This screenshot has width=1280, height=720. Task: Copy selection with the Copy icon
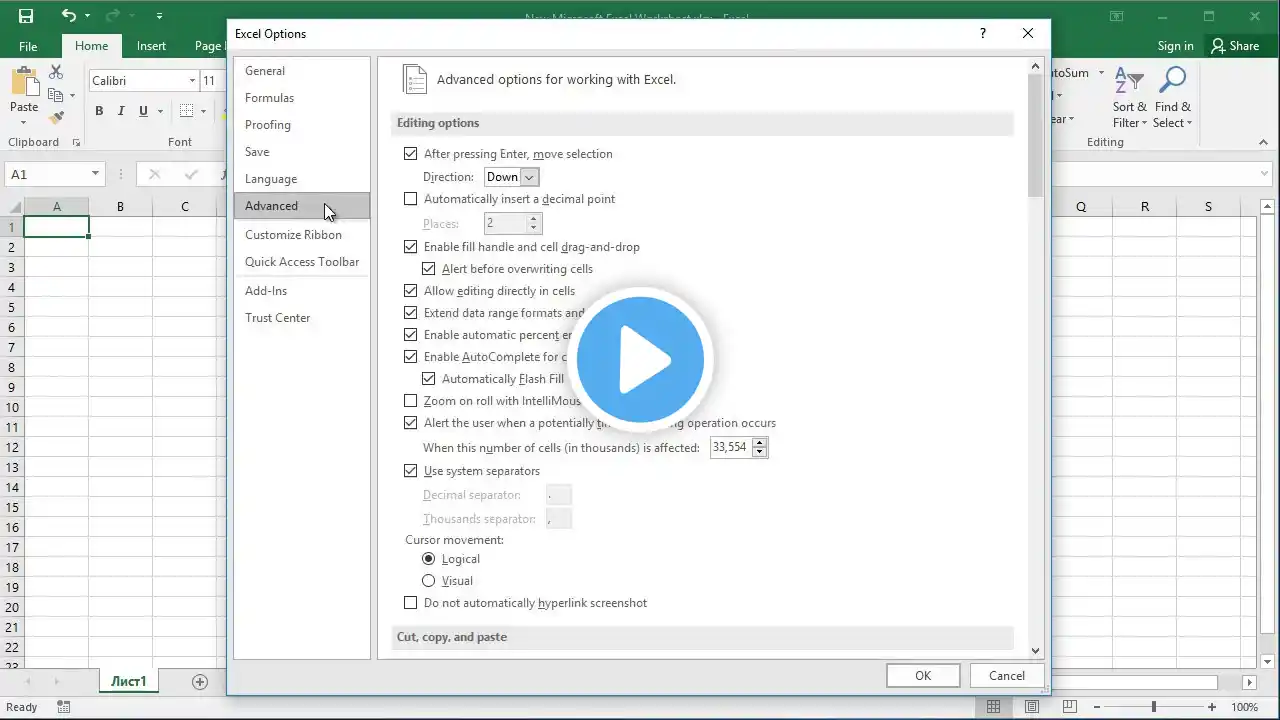(x=56, y=95)
